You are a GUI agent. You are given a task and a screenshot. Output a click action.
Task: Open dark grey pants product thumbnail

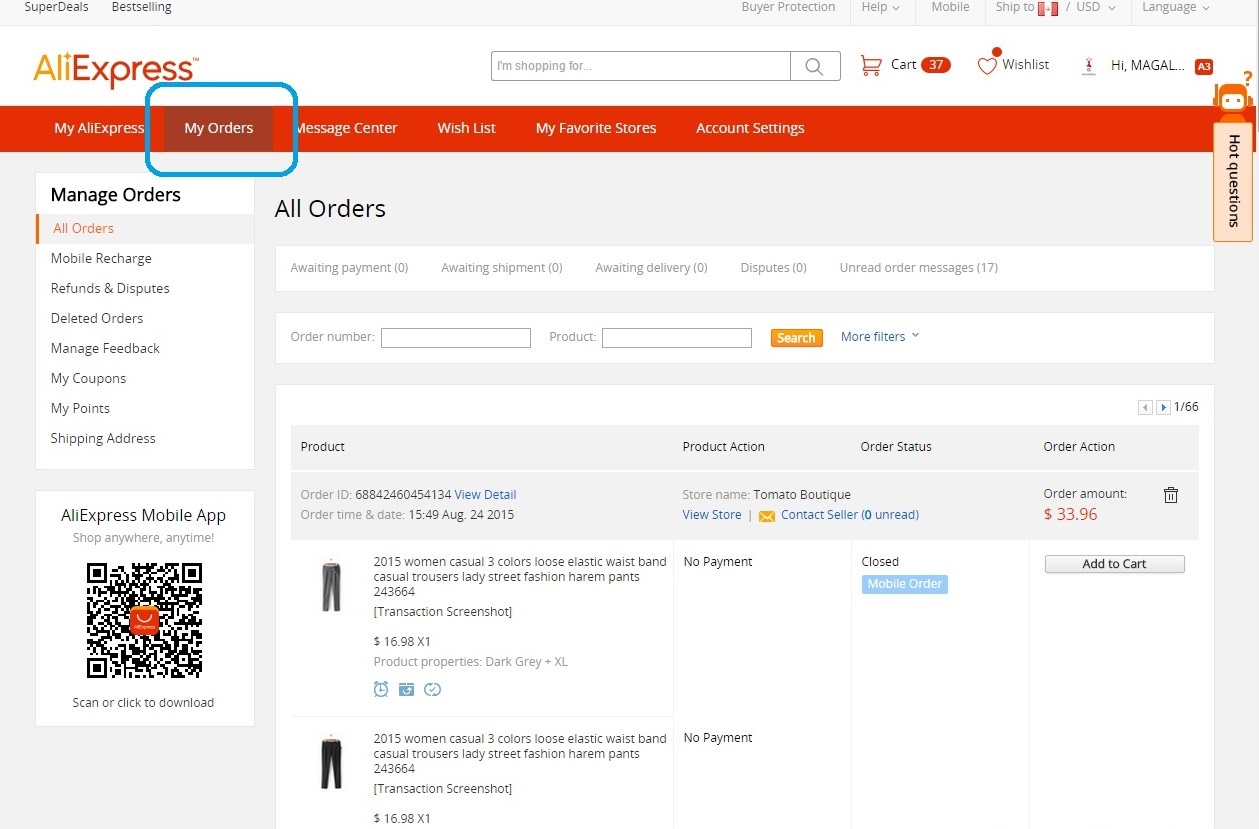click(331, 585)
